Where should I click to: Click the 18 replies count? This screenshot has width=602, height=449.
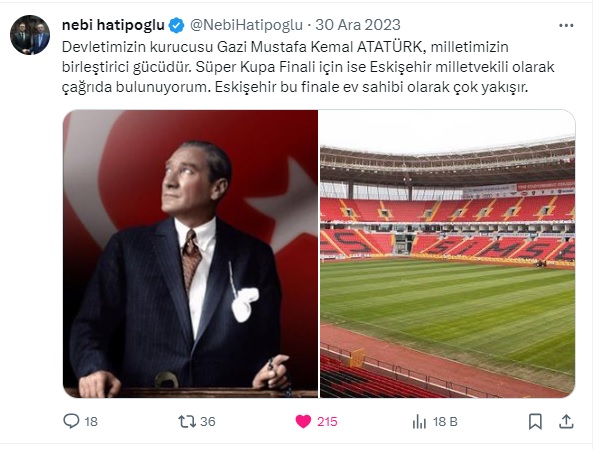point(91,422)
